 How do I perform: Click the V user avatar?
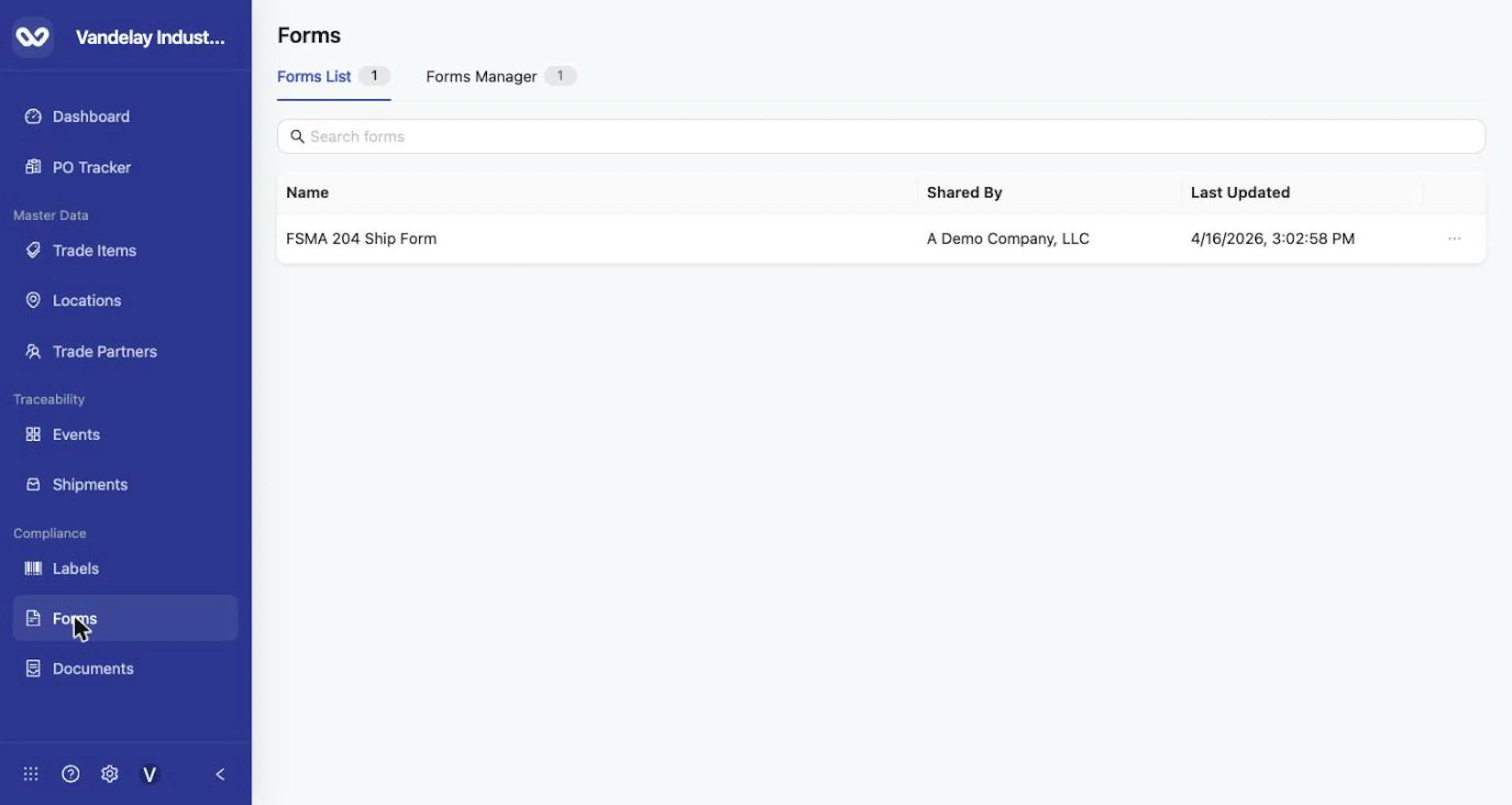150,774
